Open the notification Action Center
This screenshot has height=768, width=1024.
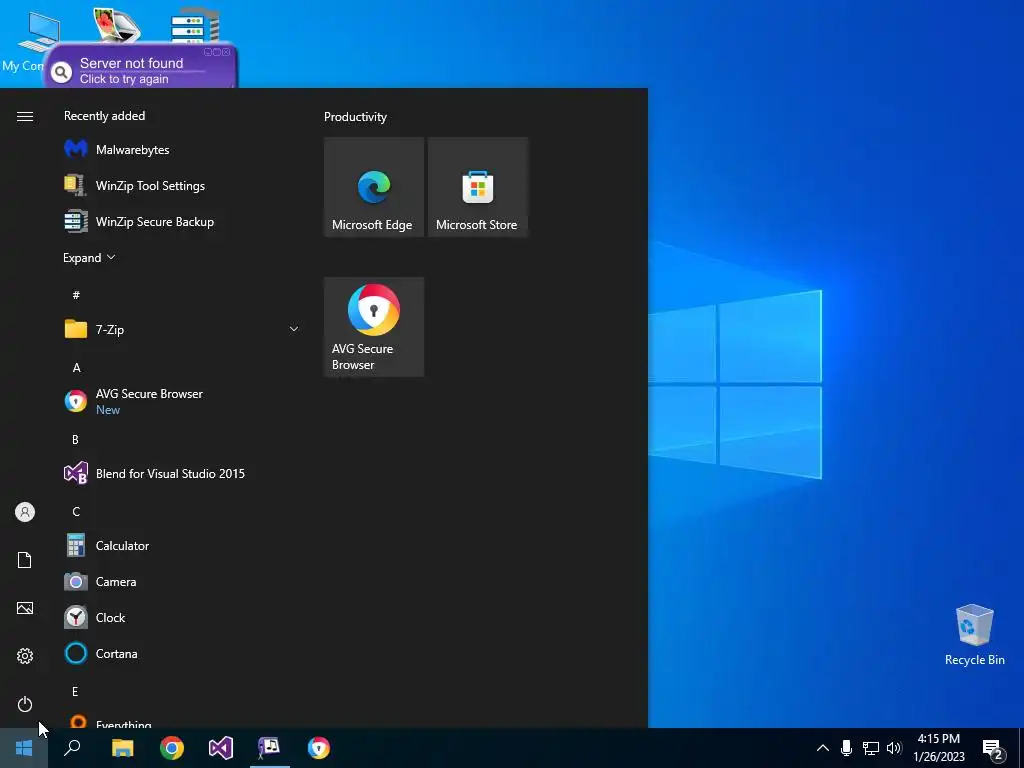993,749
